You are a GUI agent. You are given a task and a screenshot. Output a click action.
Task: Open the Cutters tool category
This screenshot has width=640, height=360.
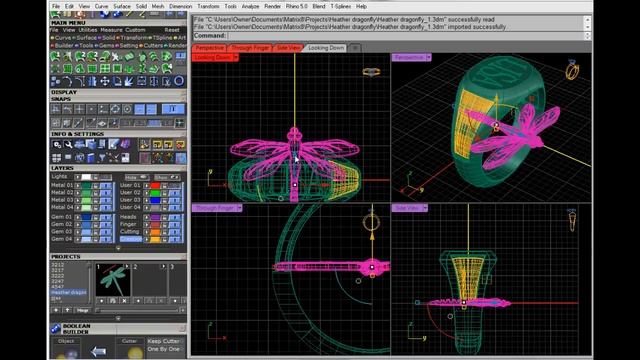153,45
